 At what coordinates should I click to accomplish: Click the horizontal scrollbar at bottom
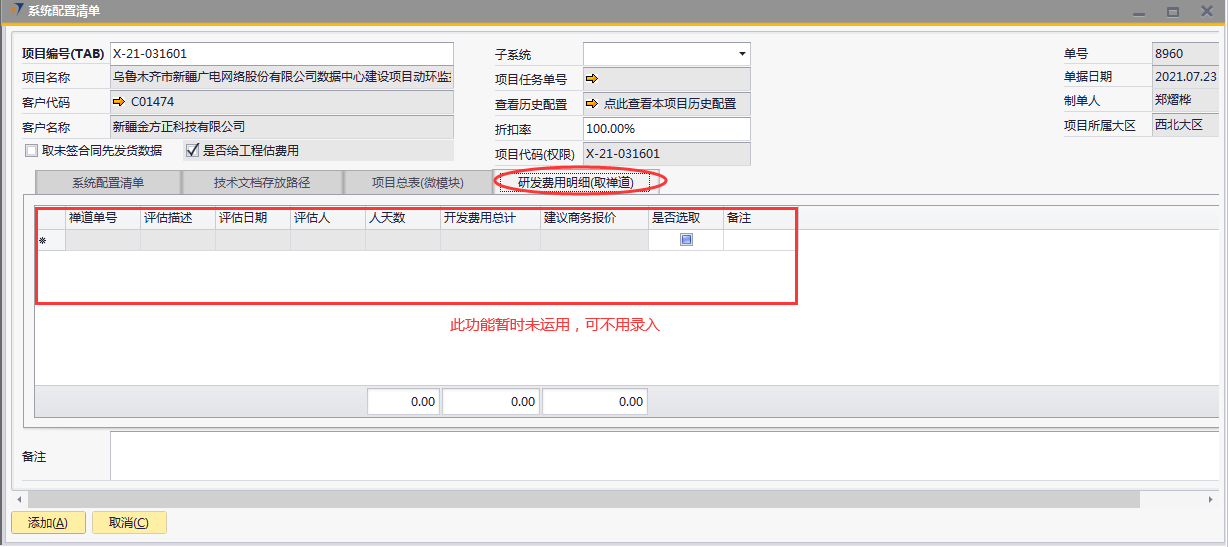(580, 498)
